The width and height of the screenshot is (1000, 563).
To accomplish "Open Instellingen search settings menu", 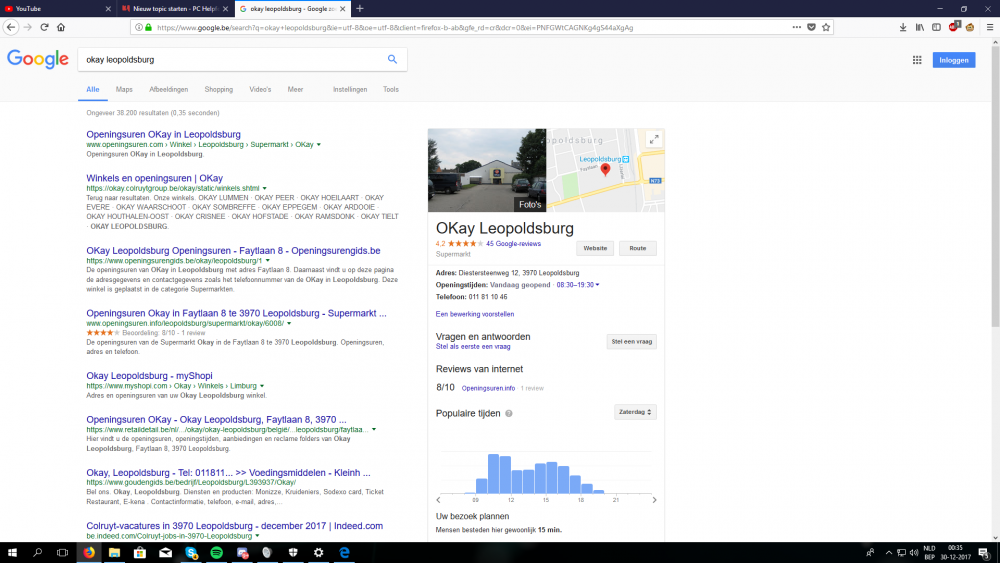I will (x=350, y=89).
